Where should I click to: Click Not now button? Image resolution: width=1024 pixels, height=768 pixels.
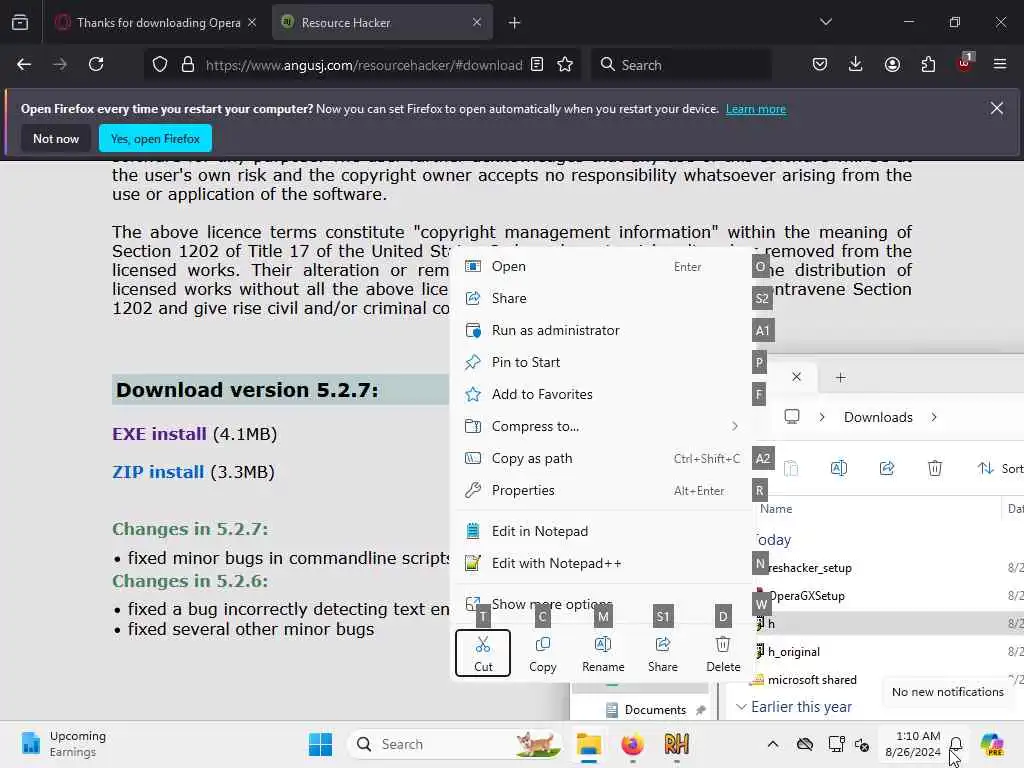pos(56,138)
